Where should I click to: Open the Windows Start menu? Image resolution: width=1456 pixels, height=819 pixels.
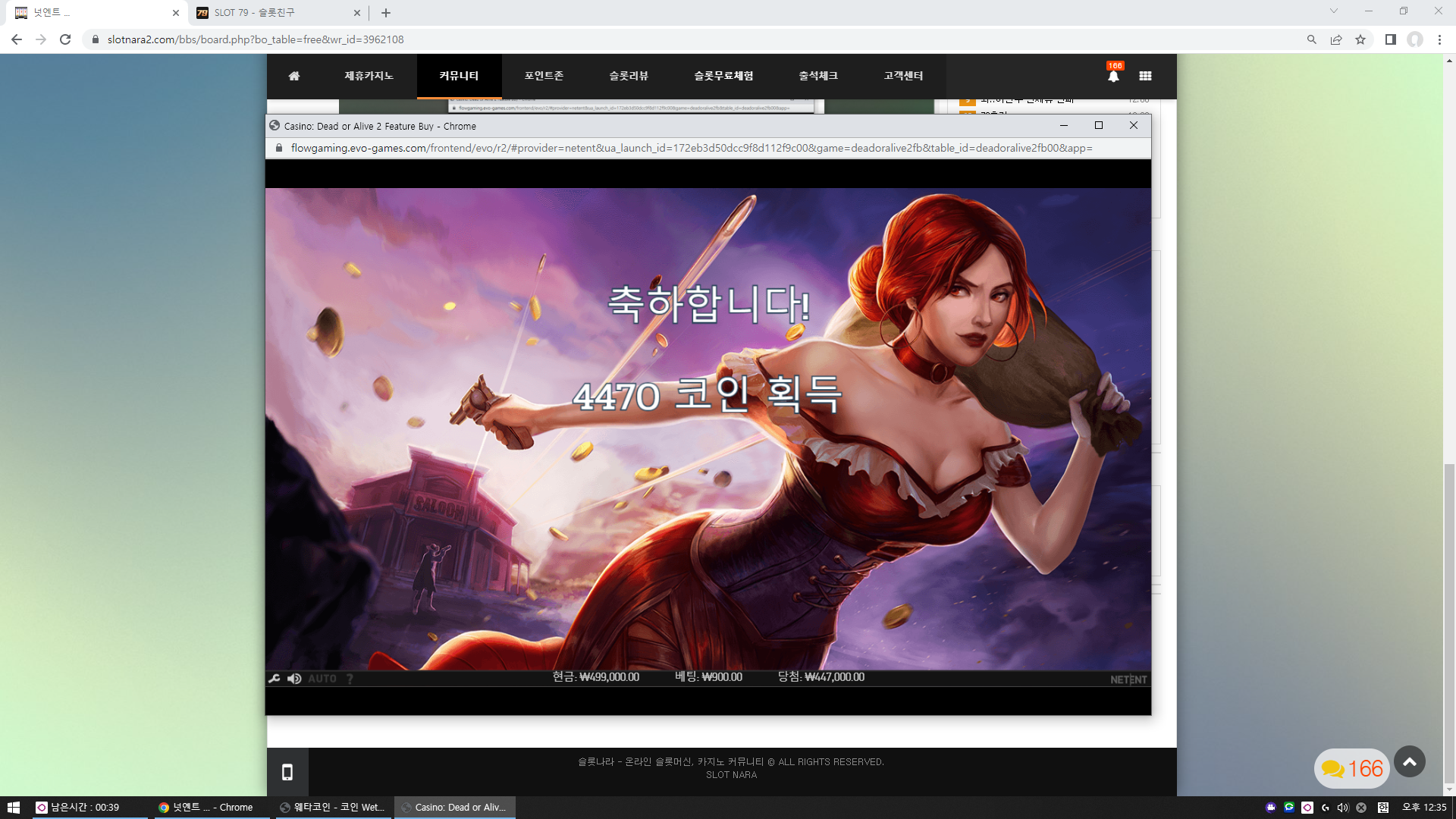13,808
